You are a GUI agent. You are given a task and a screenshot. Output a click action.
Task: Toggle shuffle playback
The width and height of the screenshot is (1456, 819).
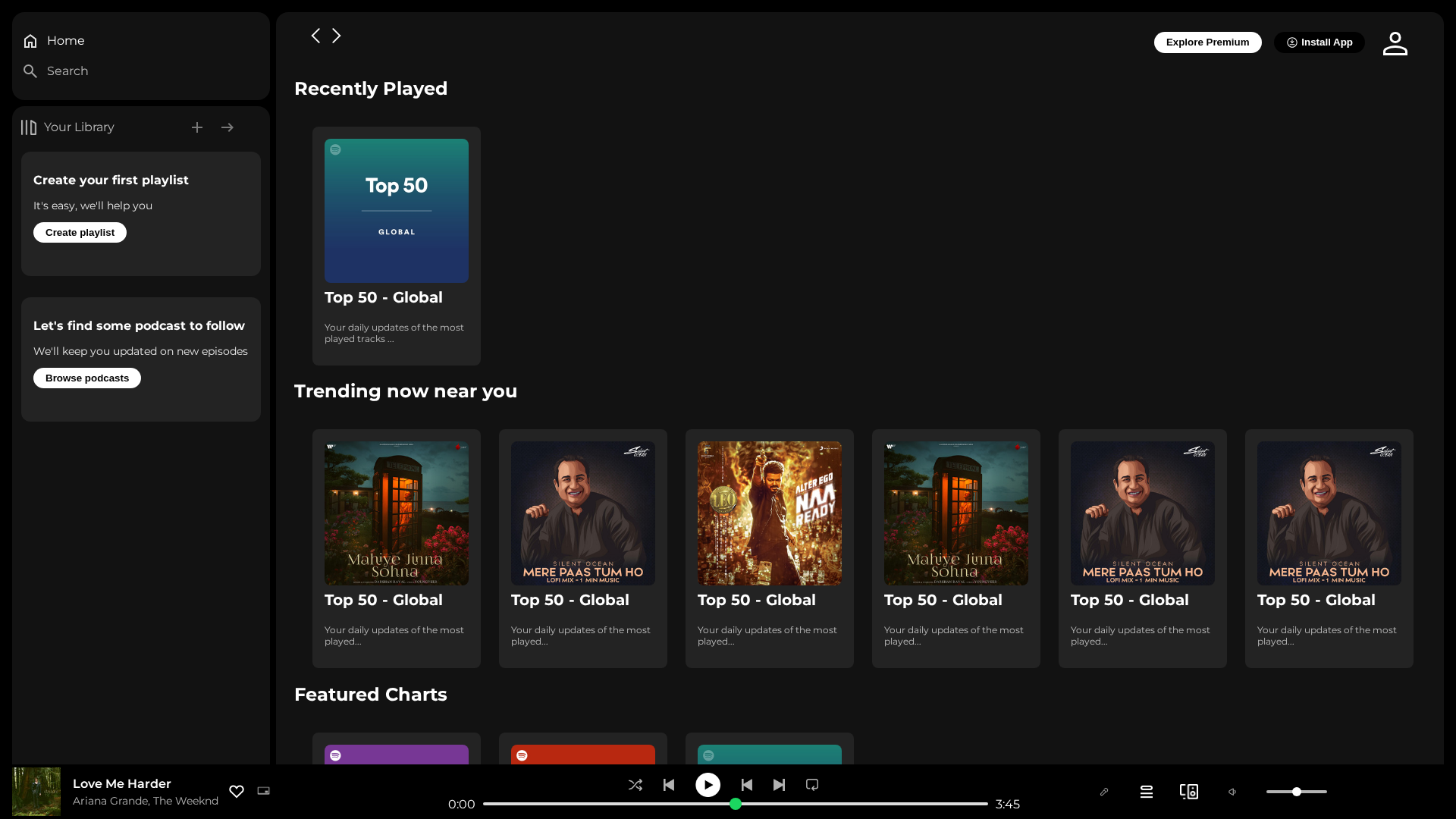point(635,785)
